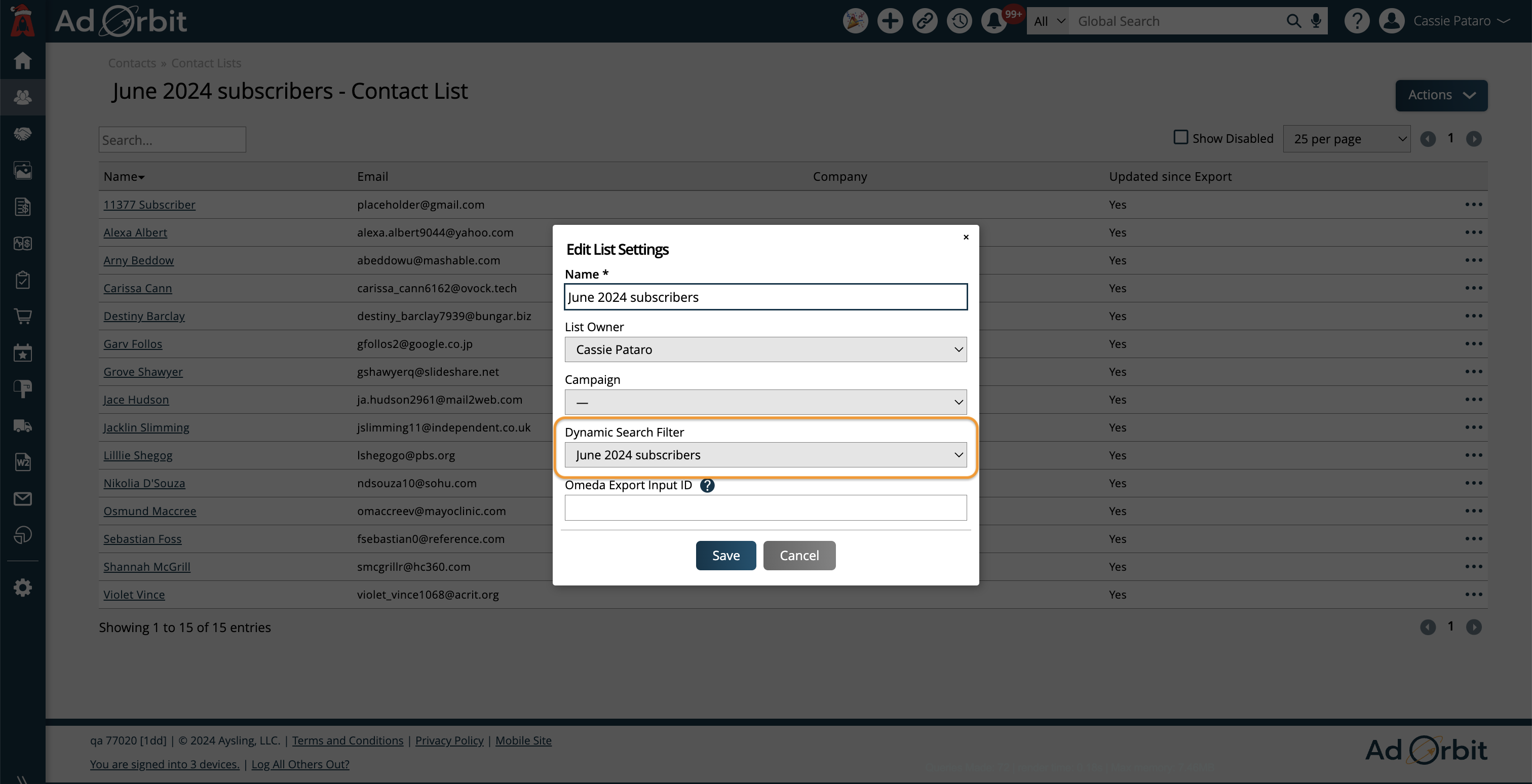Open the handshake Sales sidebar icon

tap(23, 134)
